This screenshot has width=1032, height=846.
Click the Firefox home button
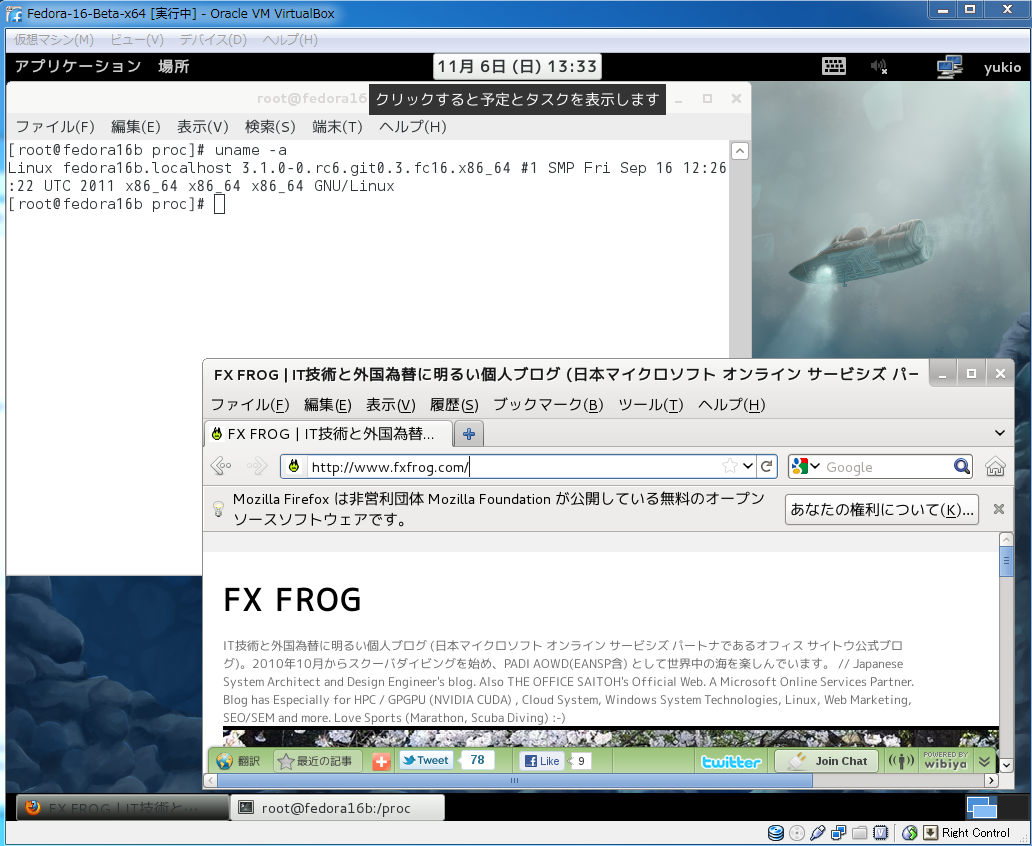coord(995,467)
